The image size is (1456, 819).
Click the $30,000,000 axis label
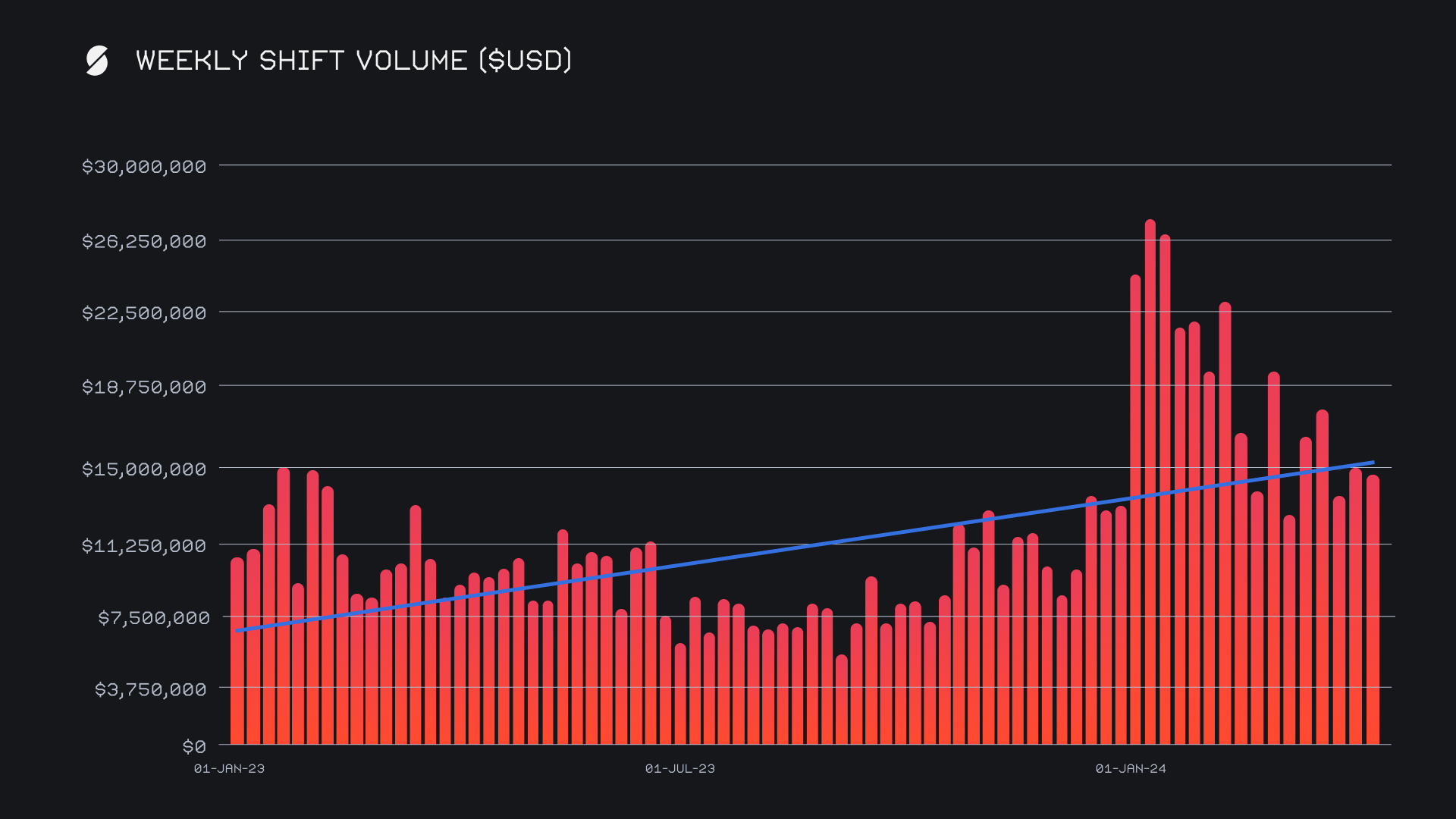tap(144, 167)
